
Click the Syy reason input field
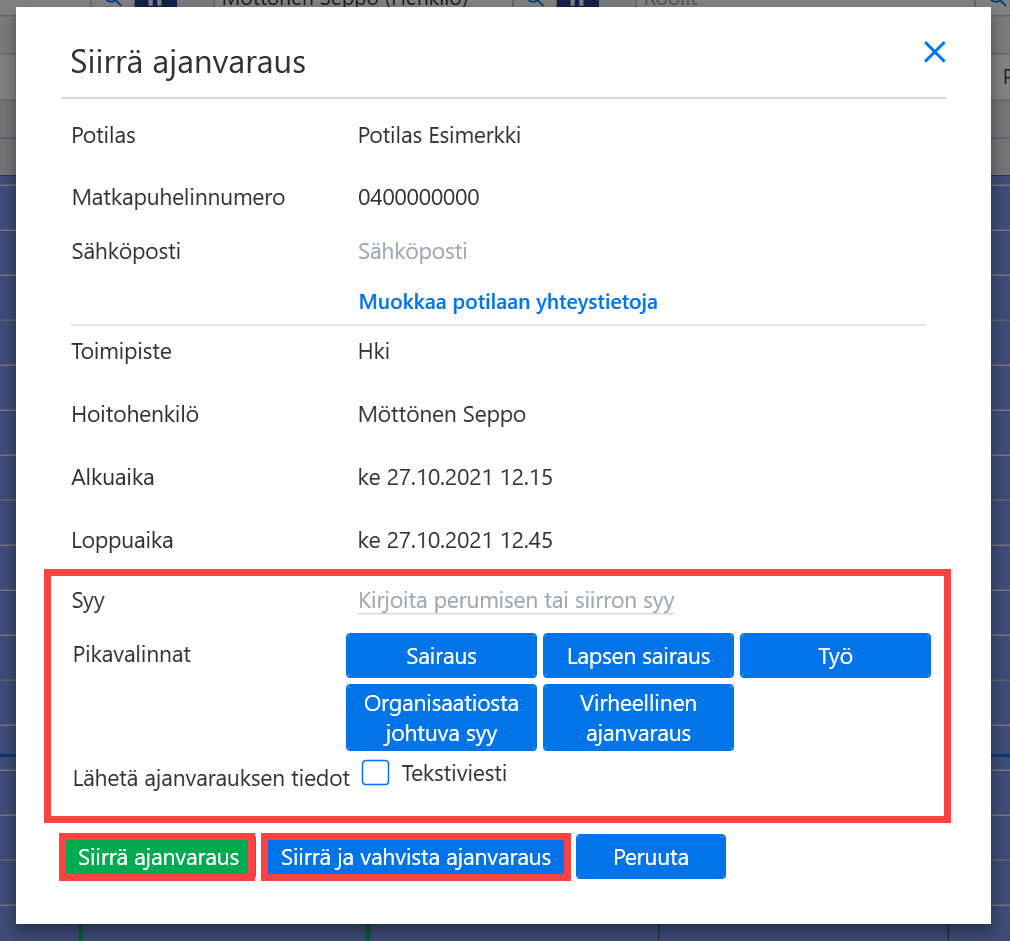(516, 600)
